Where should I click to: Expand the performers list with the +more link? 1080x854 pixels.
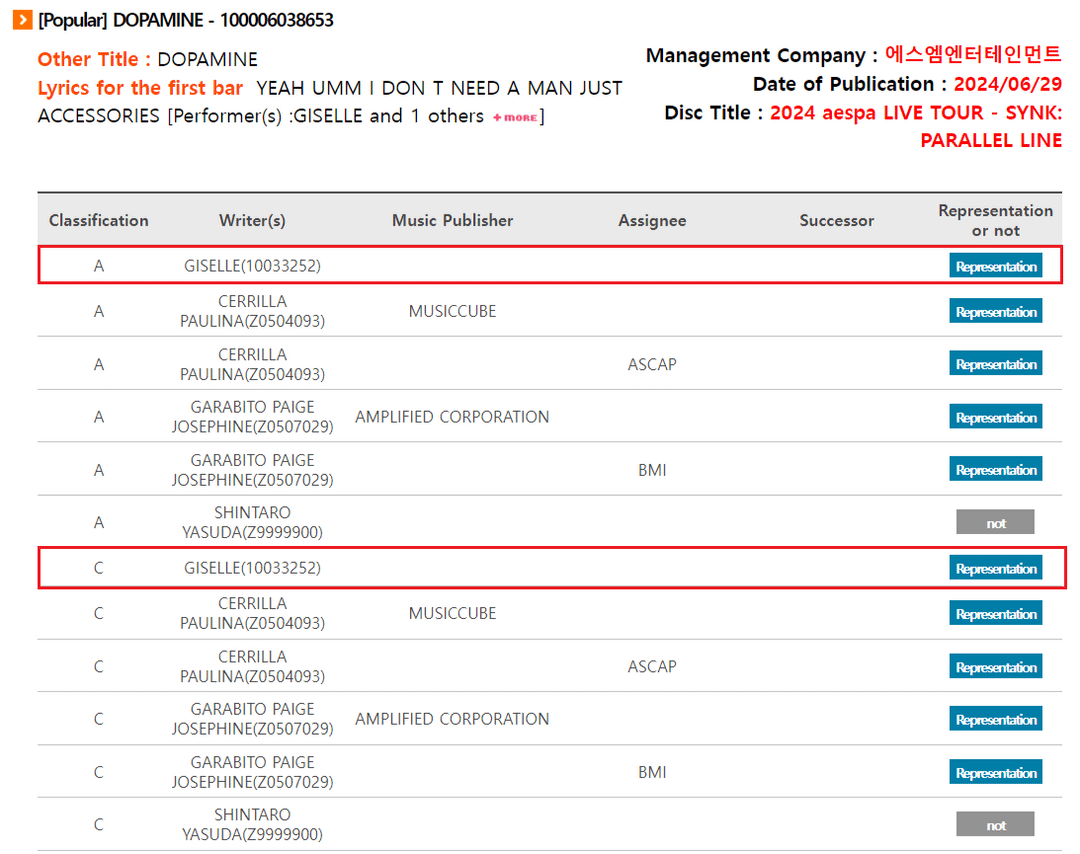(x=515, y=118)
